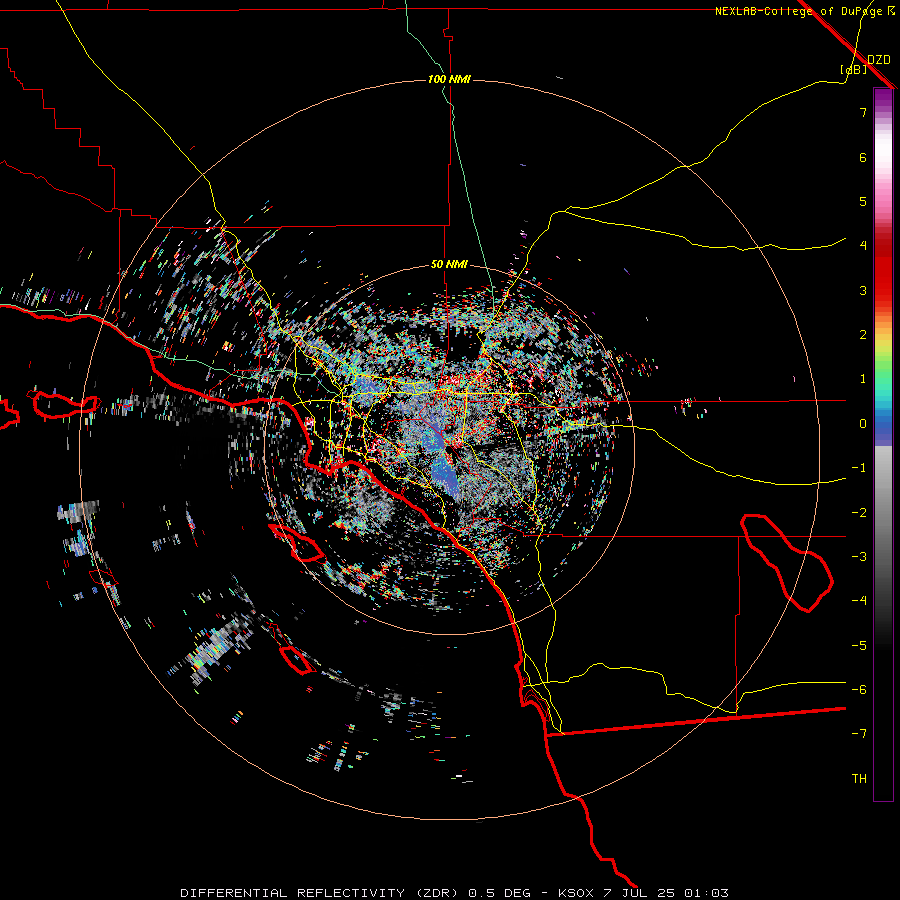Click the -7 value on color scale
900x900 pixels.
coord(859,734)
